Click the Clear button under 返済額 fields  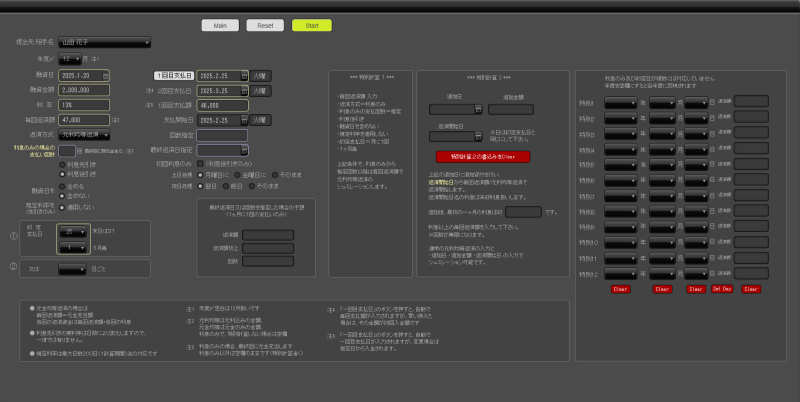tap(751, 289)
